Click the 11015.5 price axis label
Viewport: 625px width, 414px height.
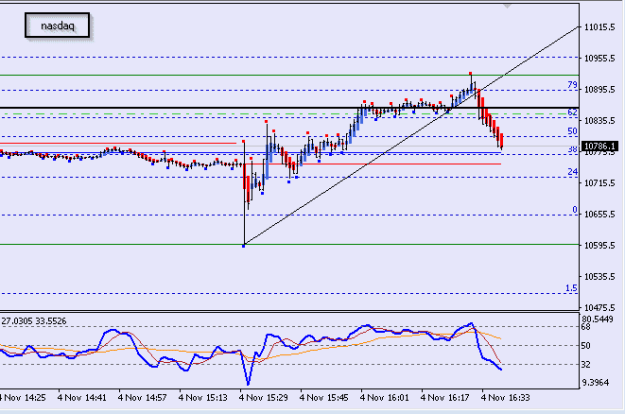click(x=599, y=27)
